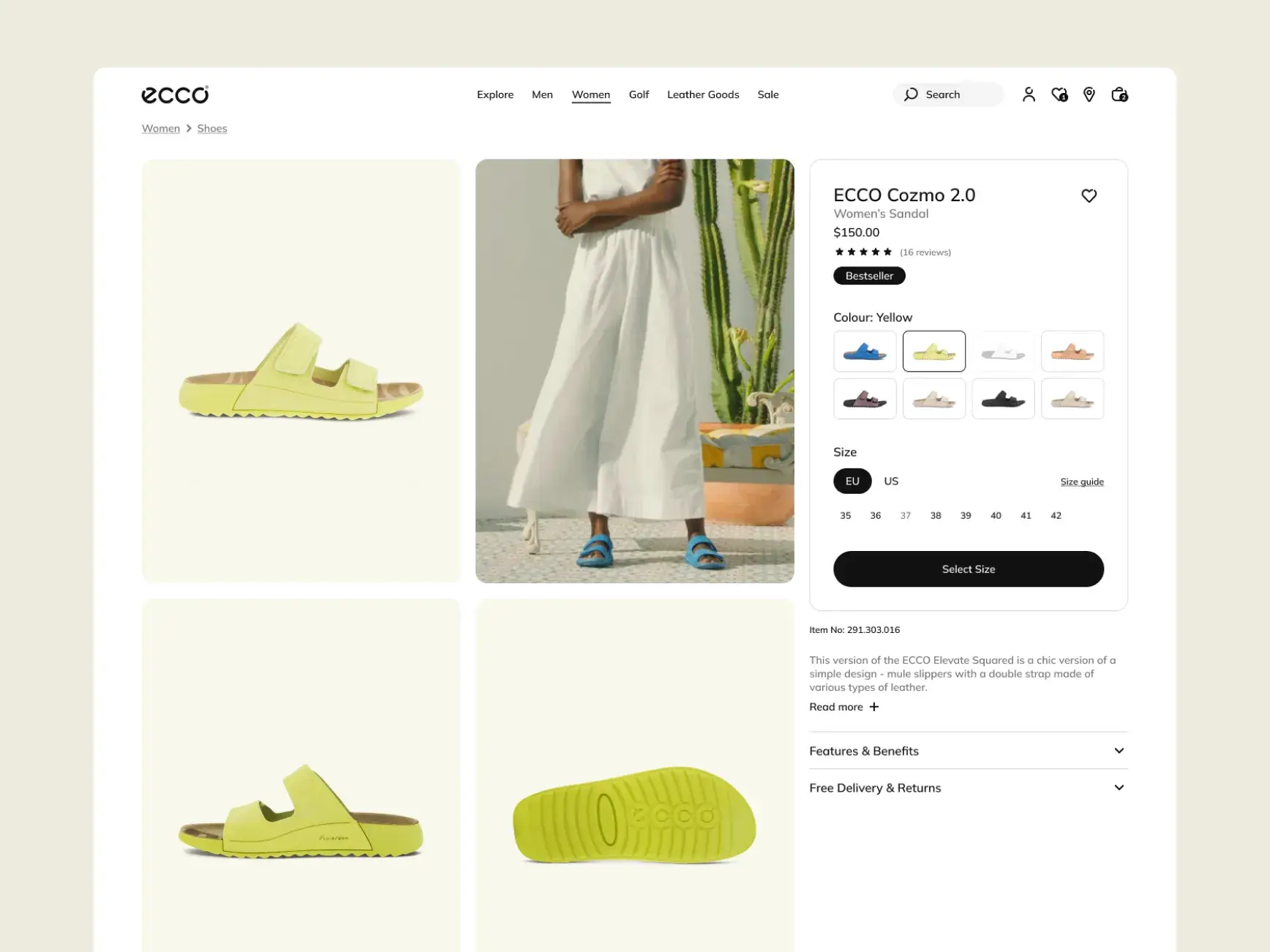Select the blue sandal colour

pos(865,351)
